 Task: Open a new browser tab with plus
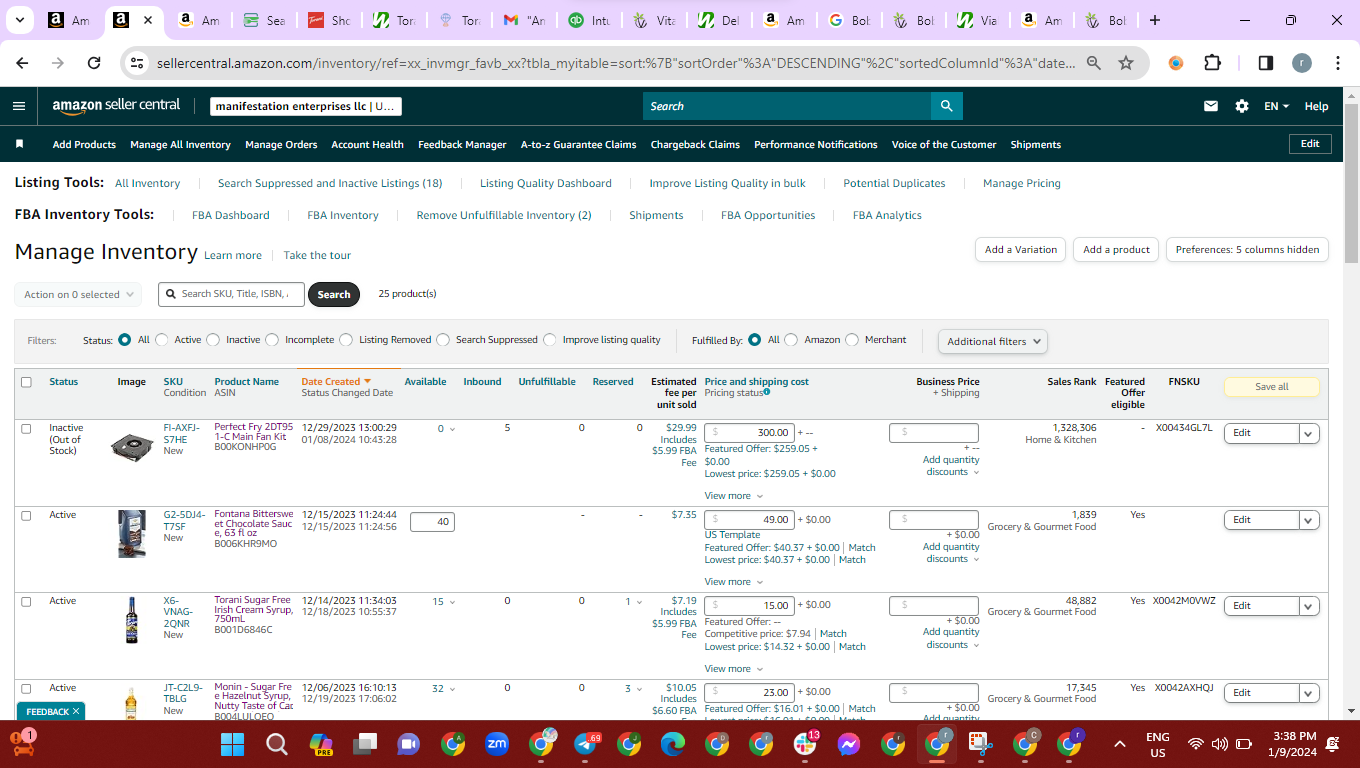pyautogui.click(x=1155, y=20)
